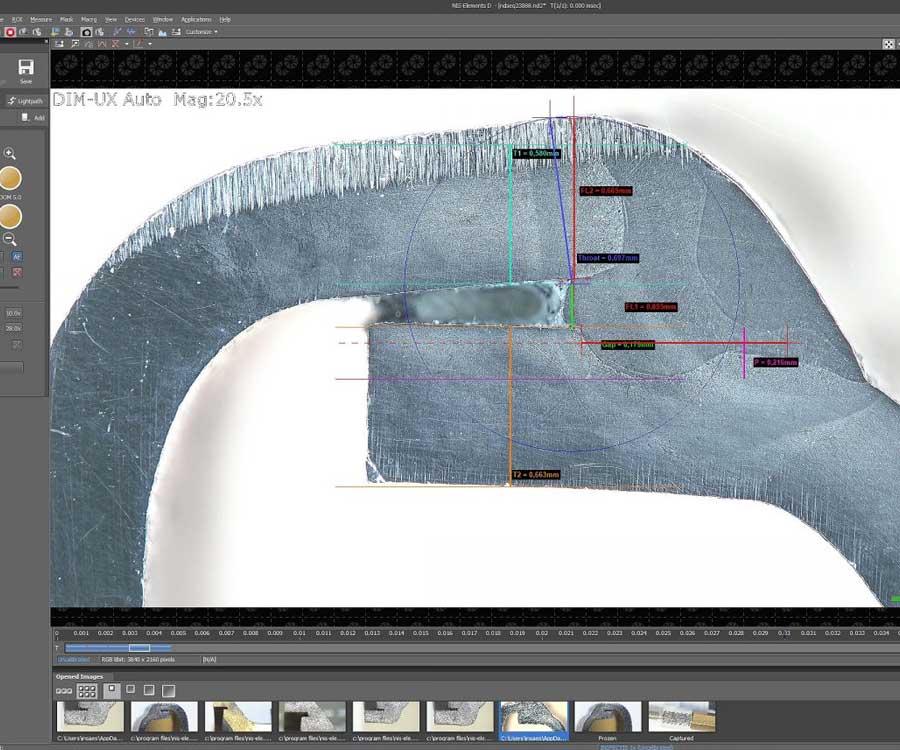Screen dimensions: 900x750
Task: Click the camera capture icon in toolbar
Action: click(x=86, y=32)
